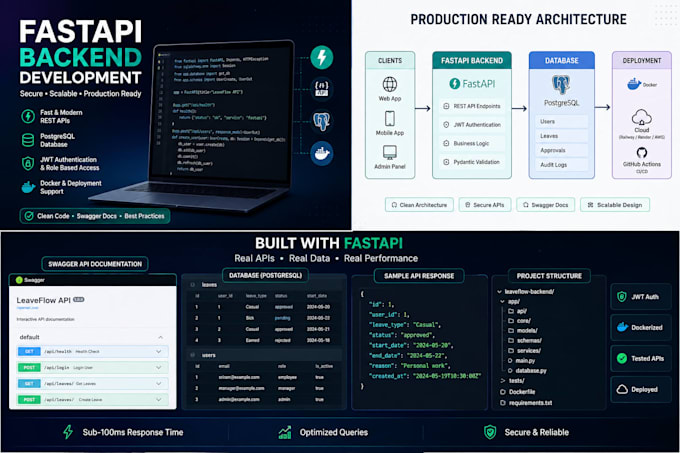Click the PostgreSQL elephant icon beside laptop
Viewport: 680px width, 453px height.
pyautogui.click(x=321, y=122)
